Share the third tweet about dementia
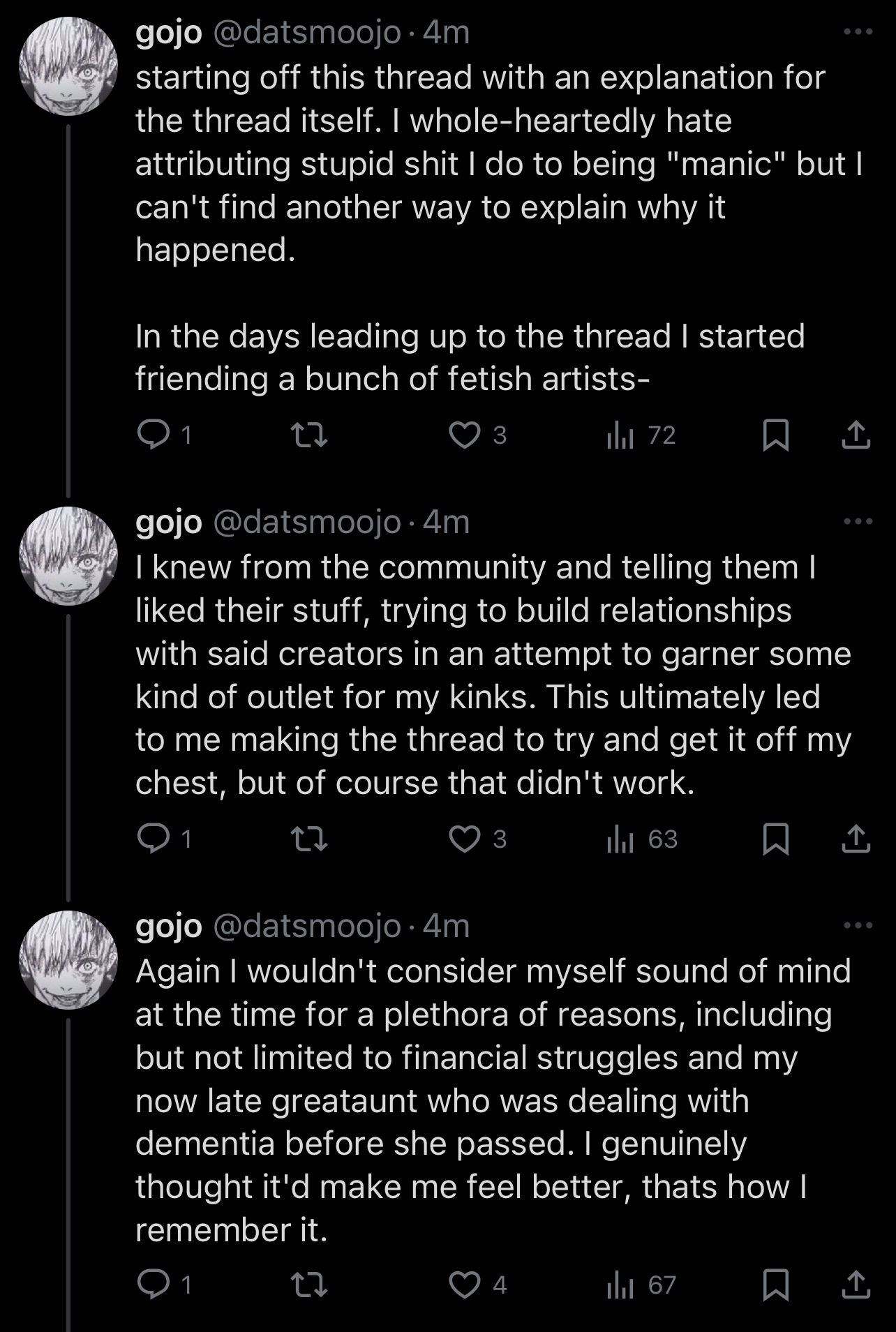Viewport: 896px width, 1332px height. (x=856, y=1285)
